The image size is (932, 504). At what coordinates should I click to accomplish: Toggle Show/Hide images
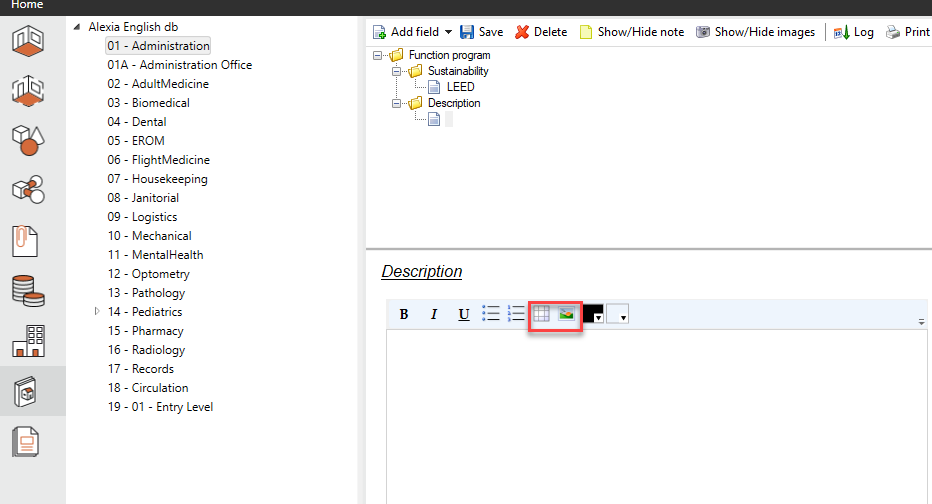pos(755,32)
